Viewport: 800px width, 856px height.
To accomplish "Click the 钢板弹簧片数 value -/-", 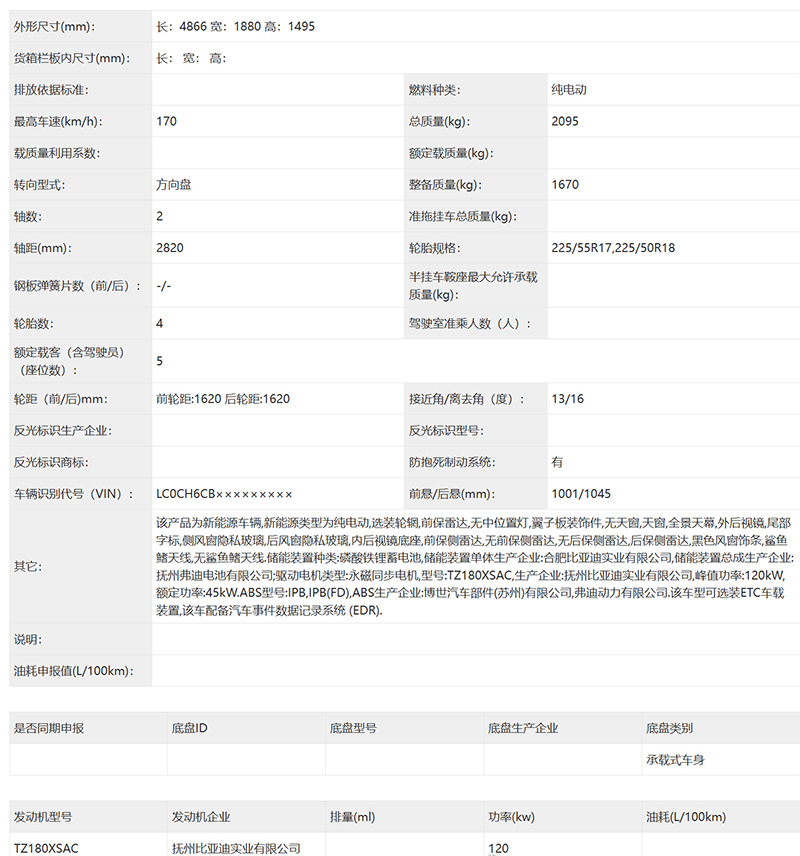I will click(x=164, y=286).
